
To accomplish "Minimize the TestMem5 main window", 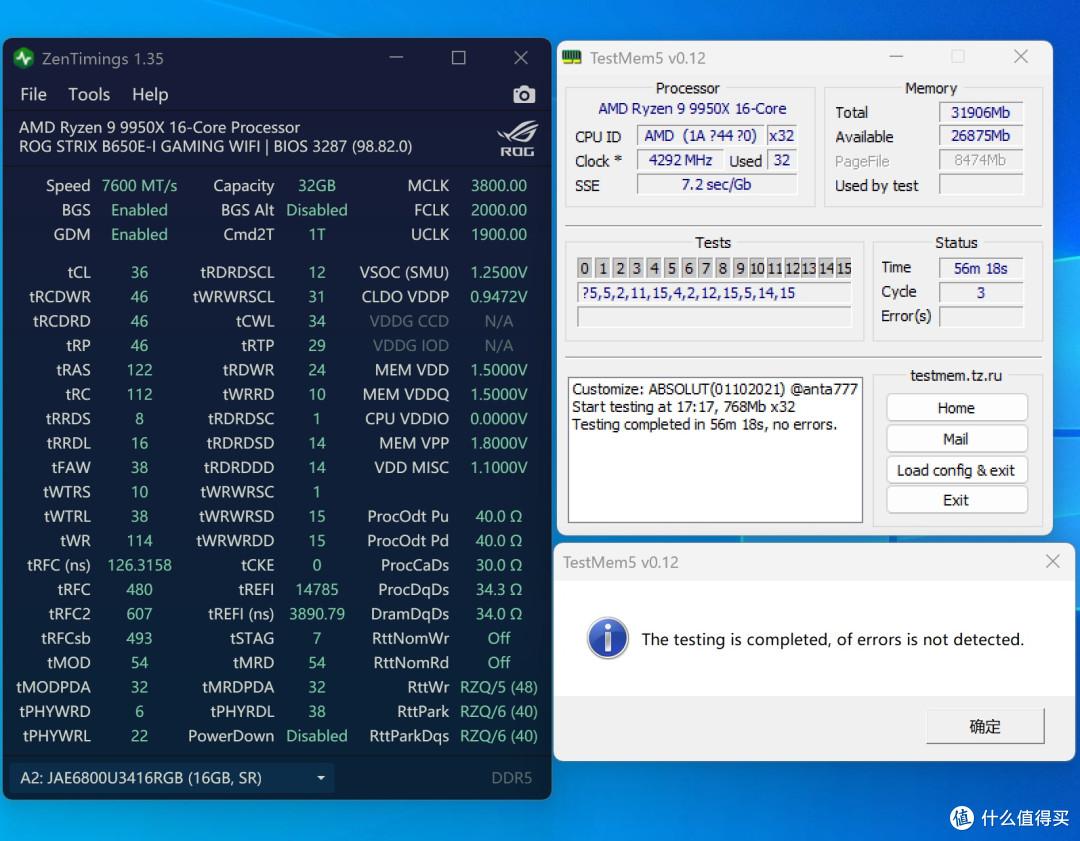I will point(895,56).
